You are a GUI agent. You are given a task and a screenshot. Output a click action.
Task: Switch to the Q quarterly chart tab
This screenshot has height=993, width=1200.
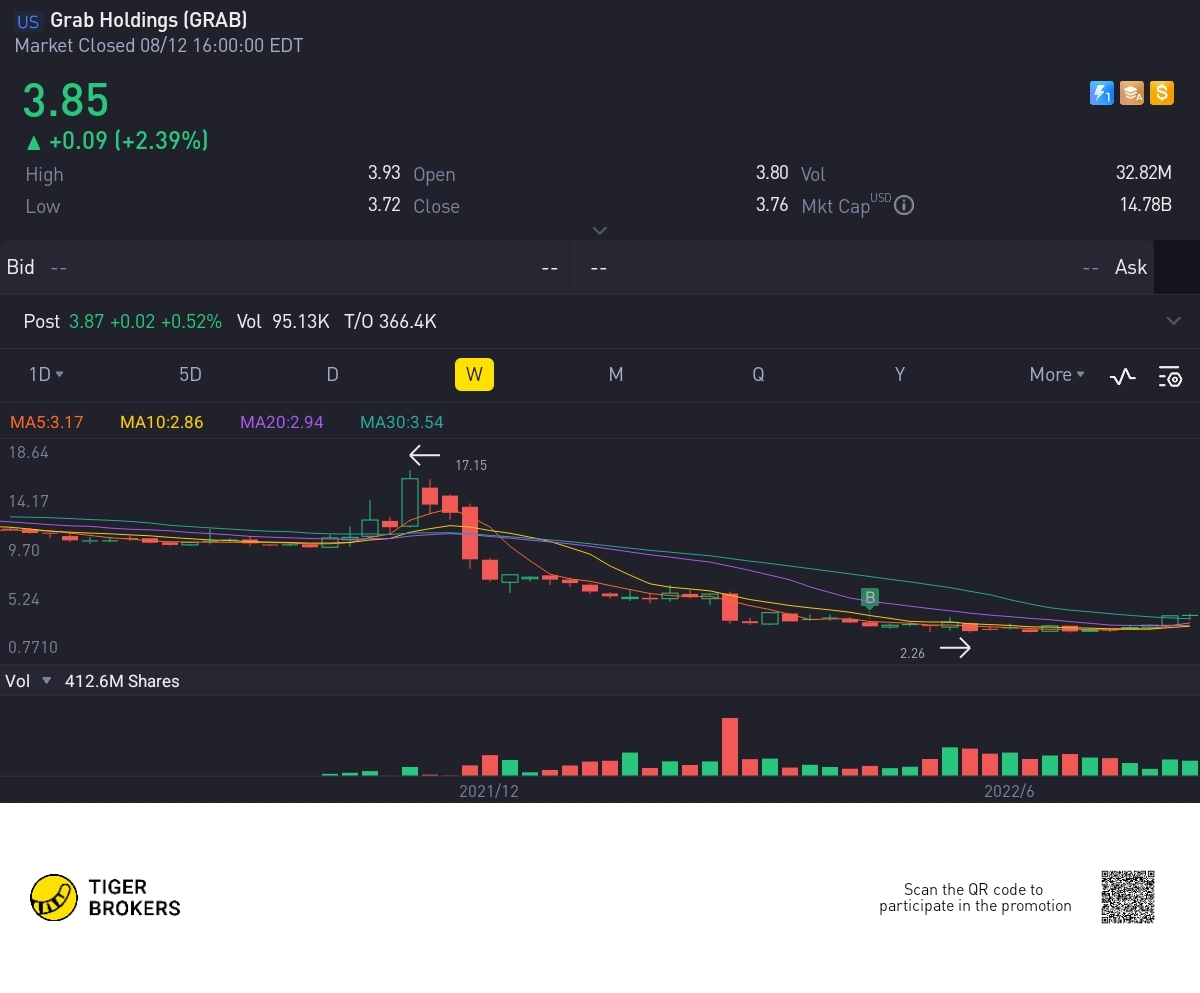(758, 374)
